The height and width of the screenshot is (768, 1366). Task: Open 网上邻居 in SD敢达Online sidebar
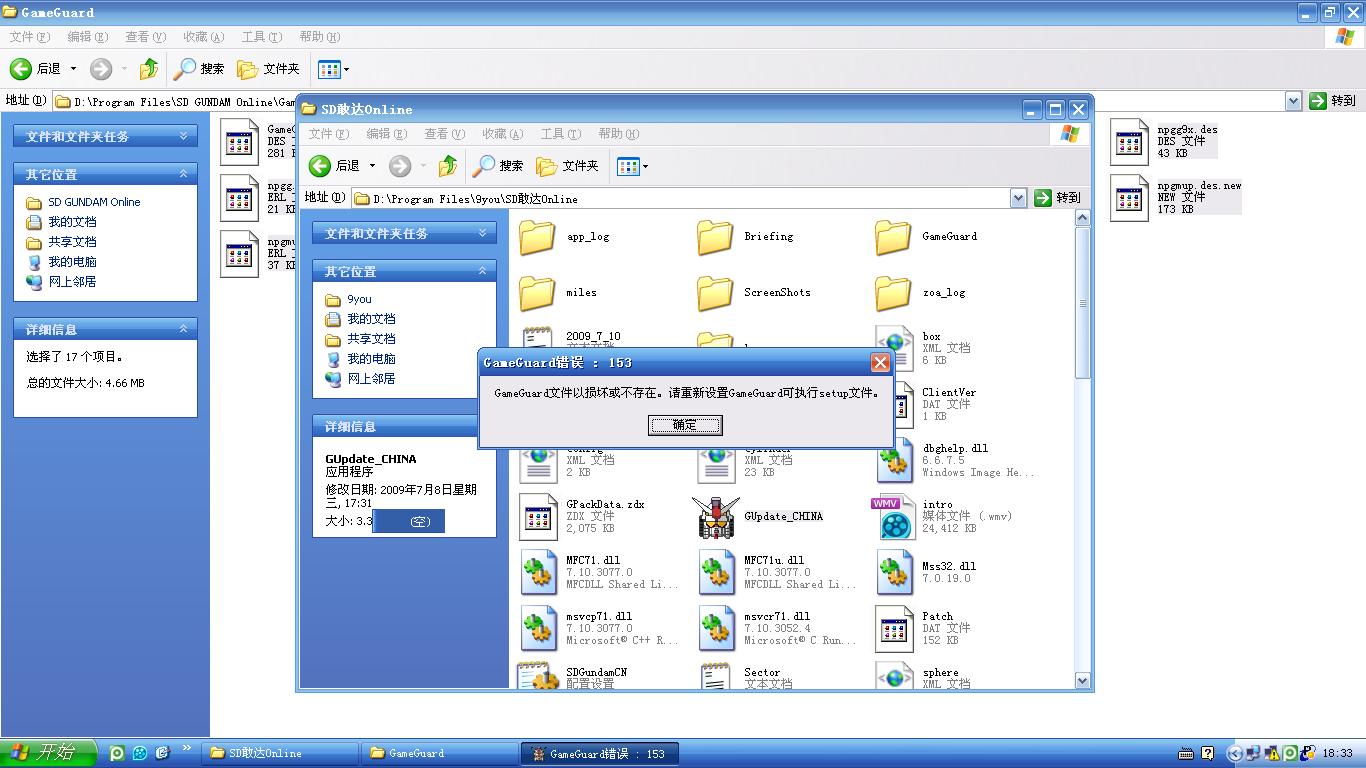coord(371,379)
